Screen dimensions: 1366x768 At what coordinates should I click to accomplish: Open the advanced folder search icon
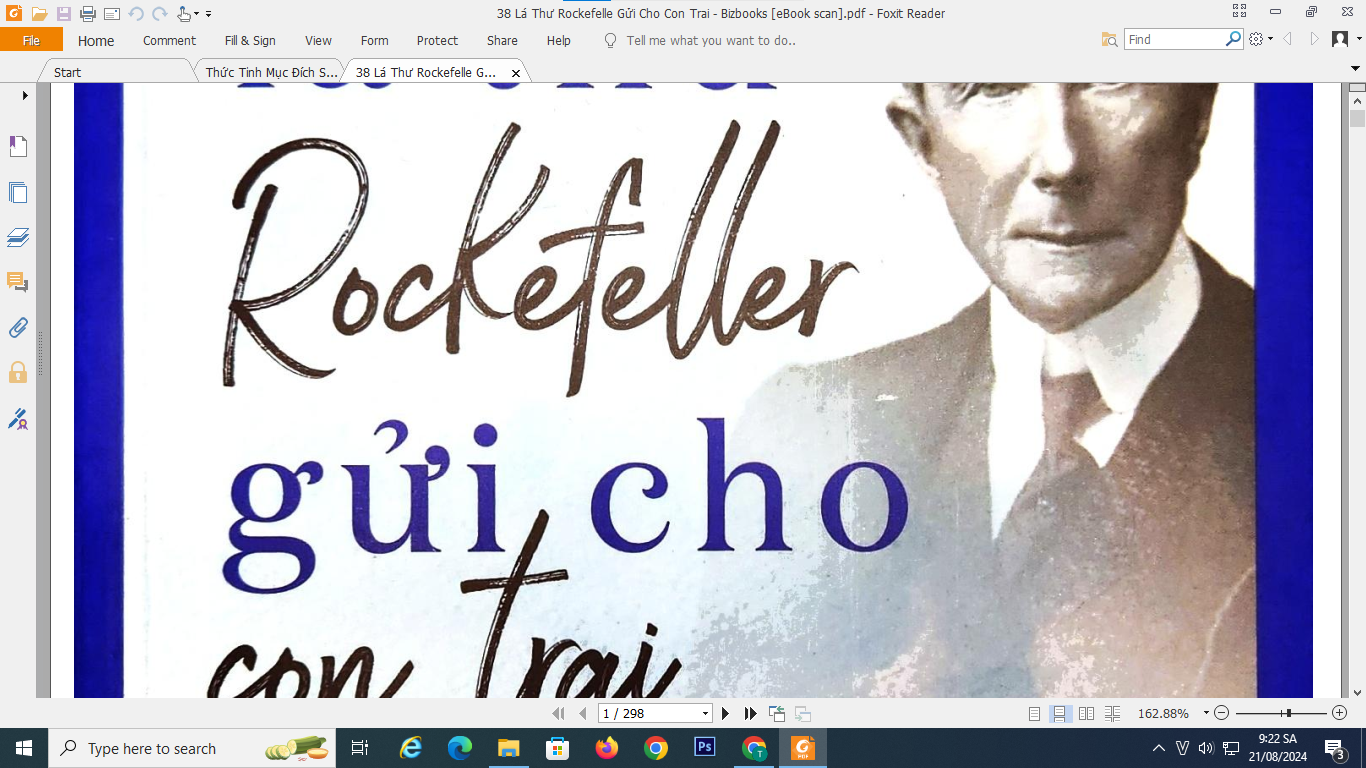point(1109,40)
